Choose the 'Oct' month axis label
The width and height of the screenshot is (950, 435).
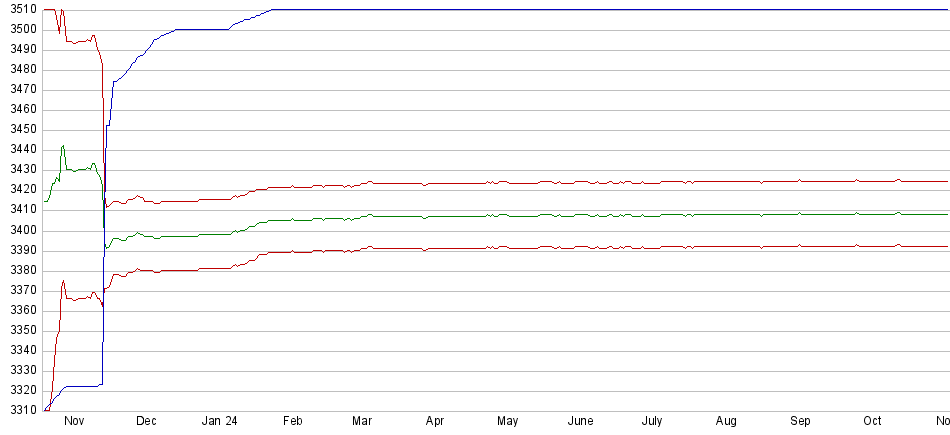pos(873,422)
